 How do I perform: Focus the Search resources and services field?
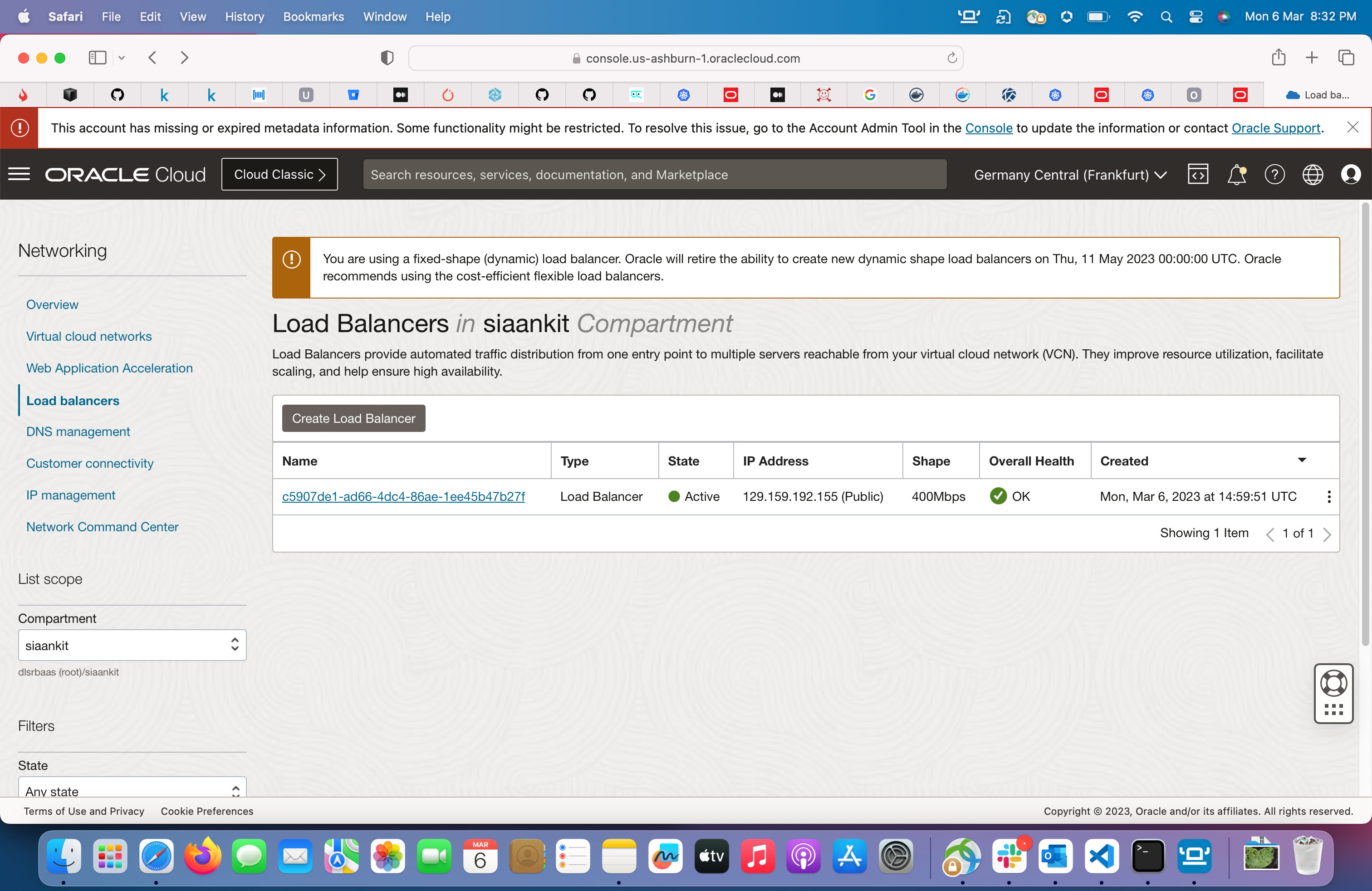654,175
